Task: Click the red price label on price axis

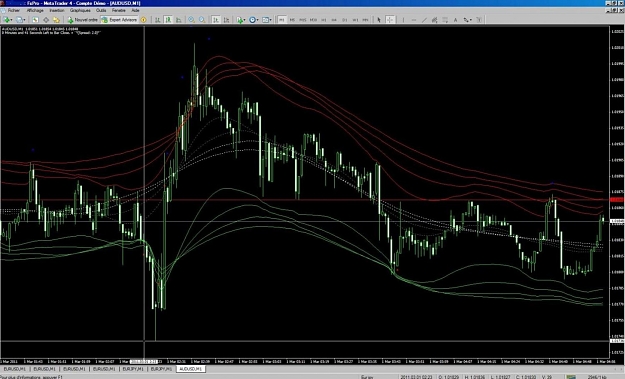Action: click(617, 199)
